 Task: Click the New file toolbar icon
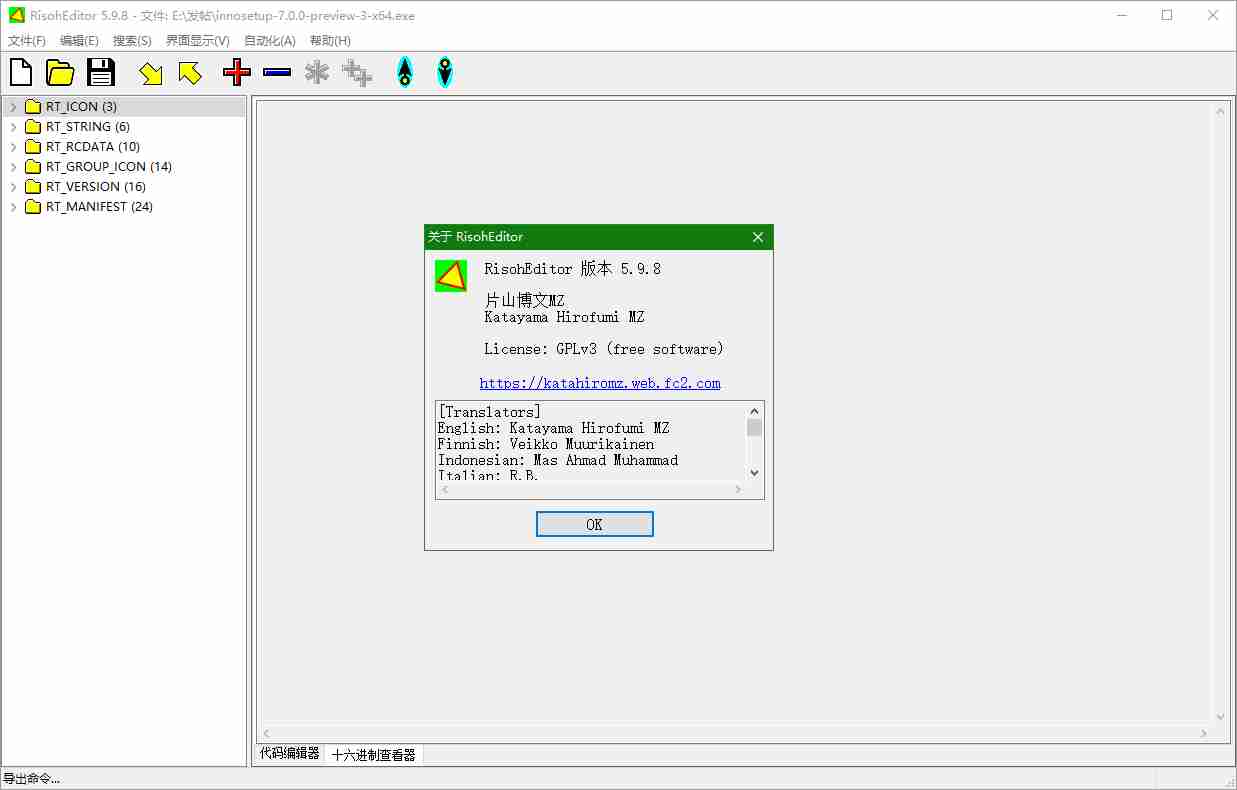(x=21, y=72)
